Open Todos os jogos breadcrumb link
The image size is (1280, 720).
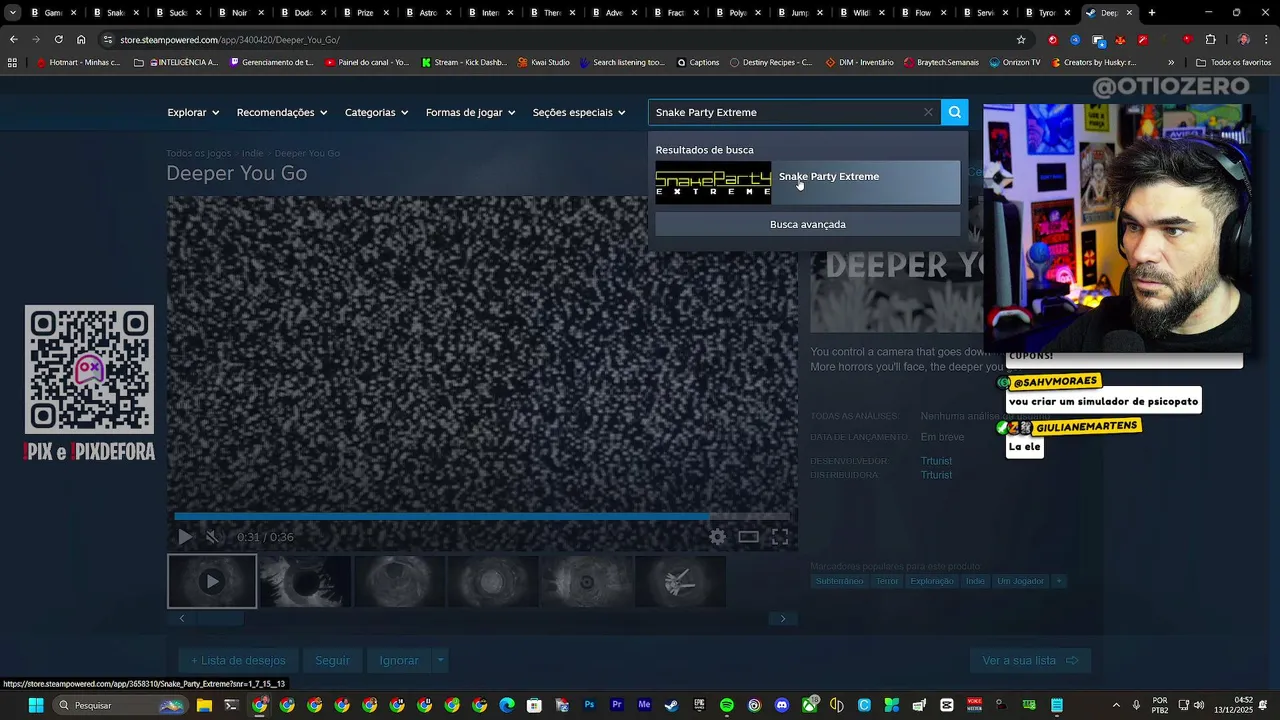tap(199, 153)
